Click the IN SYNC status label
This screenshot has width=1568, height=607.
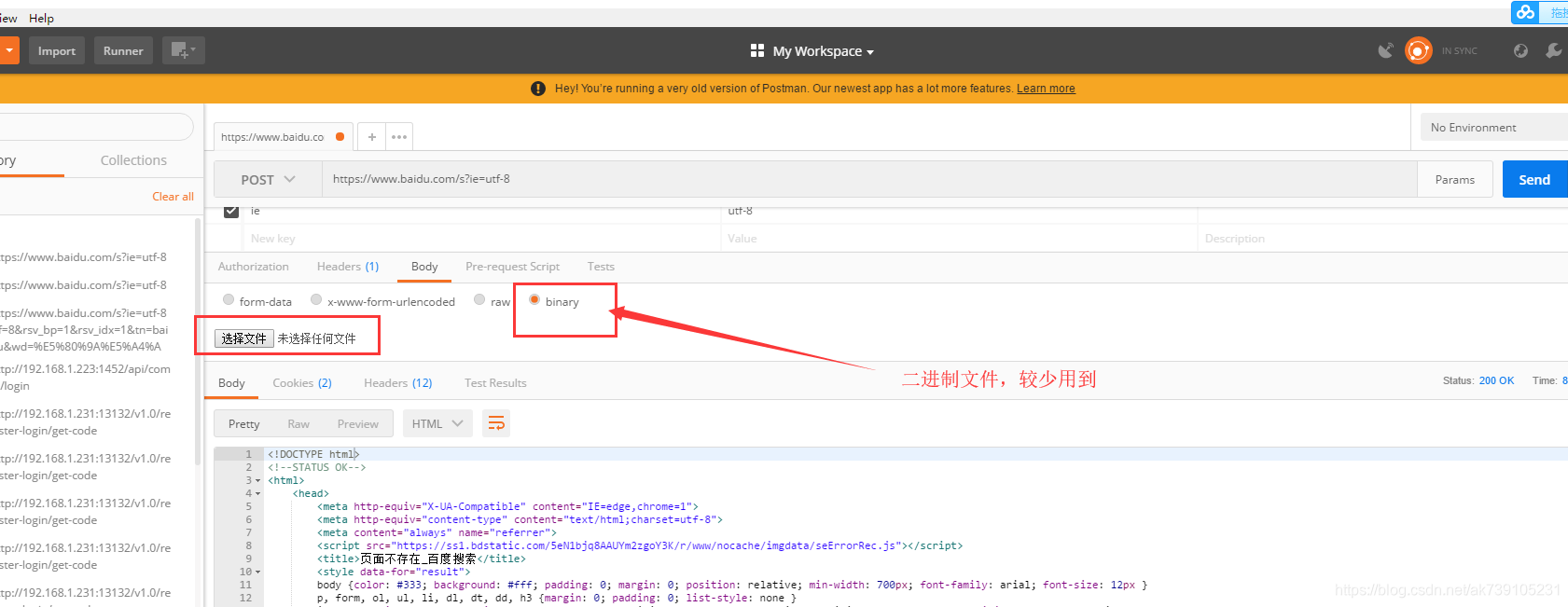tap(1459, 51)
